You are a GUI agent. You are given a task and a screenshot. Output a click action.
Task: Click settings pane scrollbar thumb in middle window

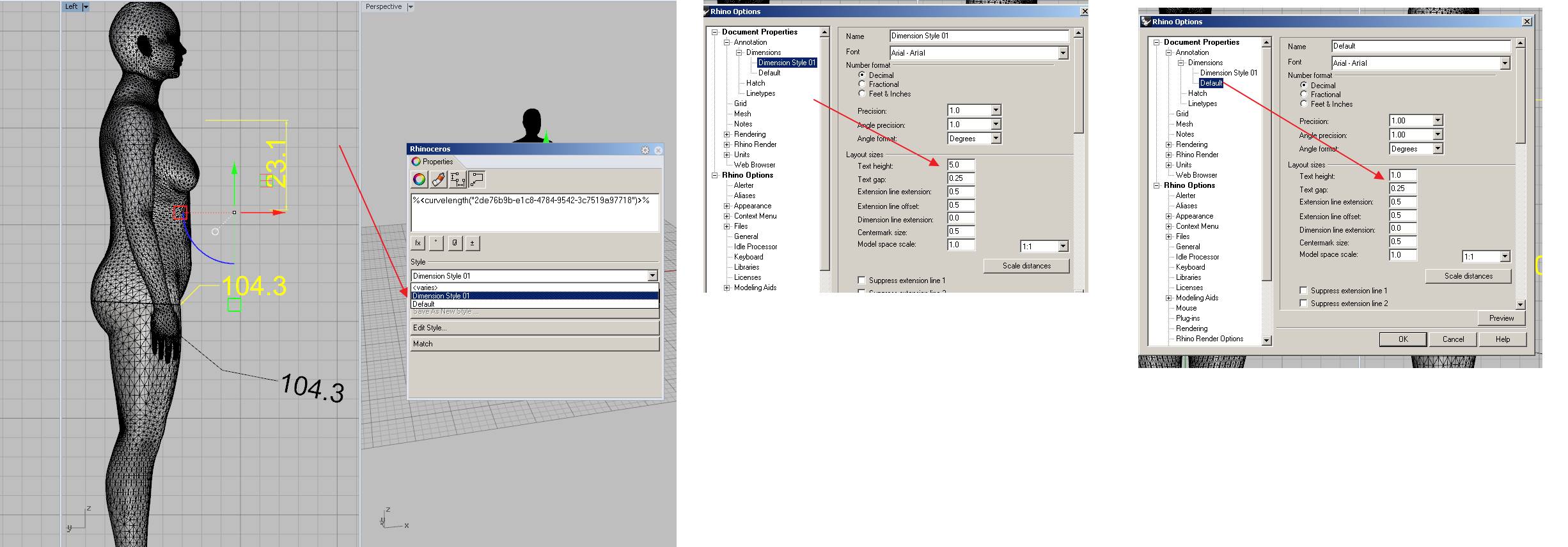click(x=1078, y=85)
